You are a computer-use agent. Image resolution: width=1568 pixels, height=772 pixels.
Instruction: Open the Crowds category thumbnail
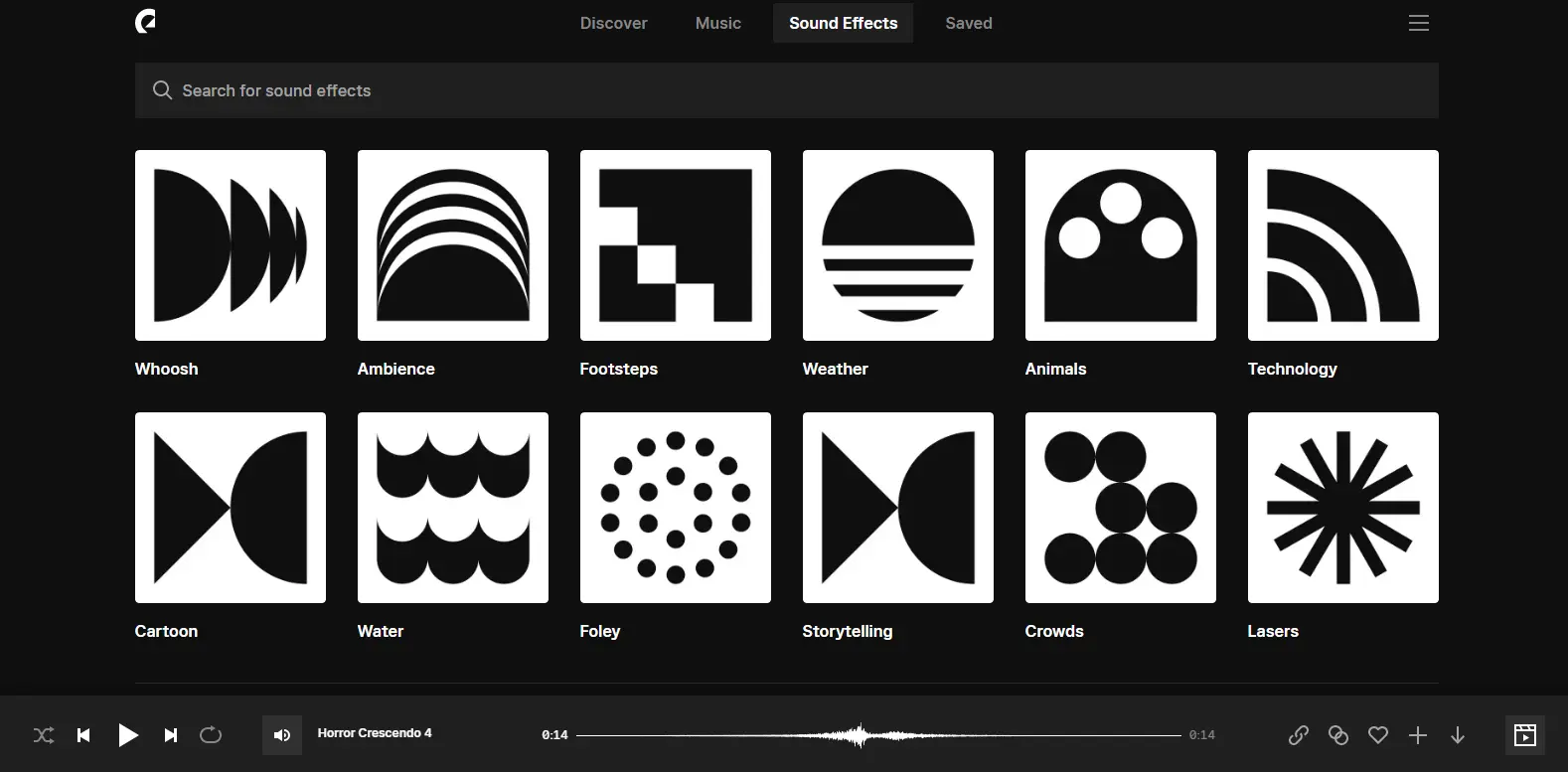[1121, 508]
